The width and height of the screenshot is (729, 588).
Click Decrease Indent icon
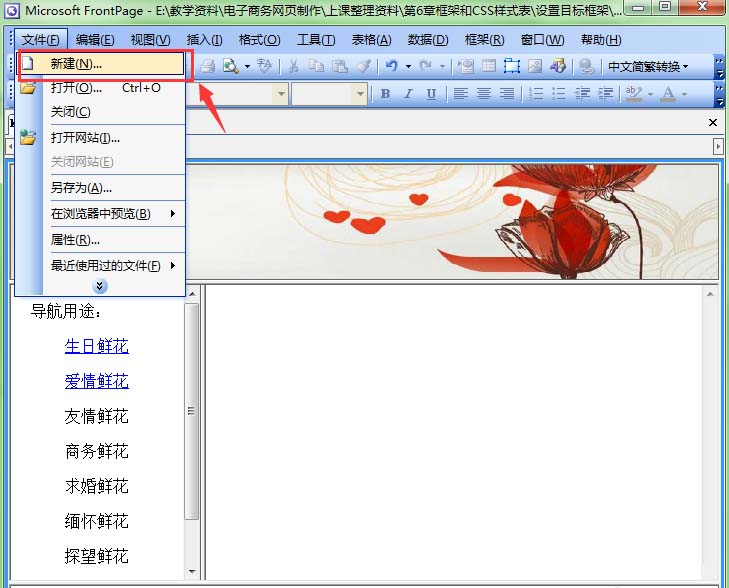click(x=582, y=94)
